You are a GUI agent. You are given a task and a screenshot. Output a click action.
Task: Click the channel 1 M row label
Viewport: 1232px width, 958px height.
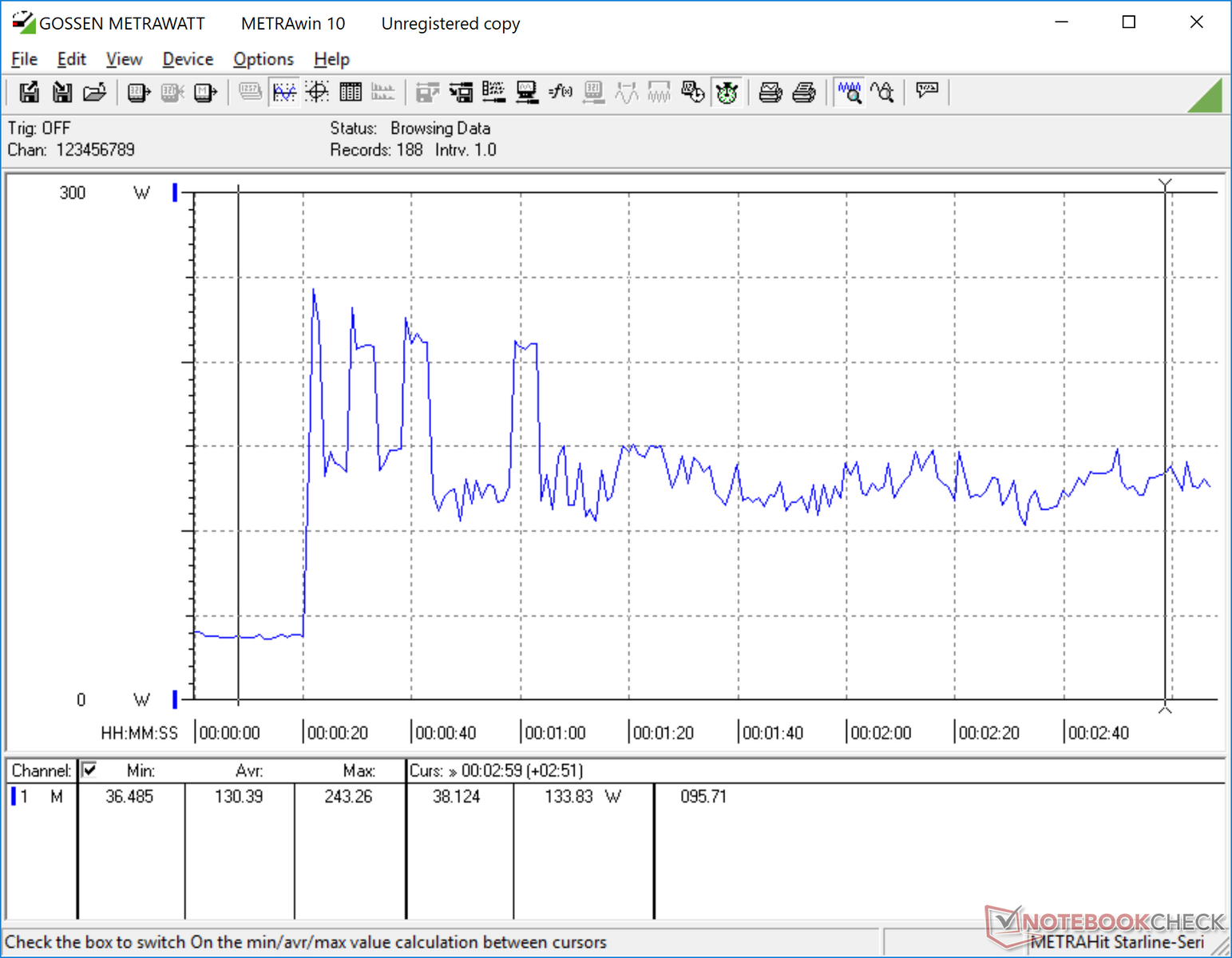[40, 796]
